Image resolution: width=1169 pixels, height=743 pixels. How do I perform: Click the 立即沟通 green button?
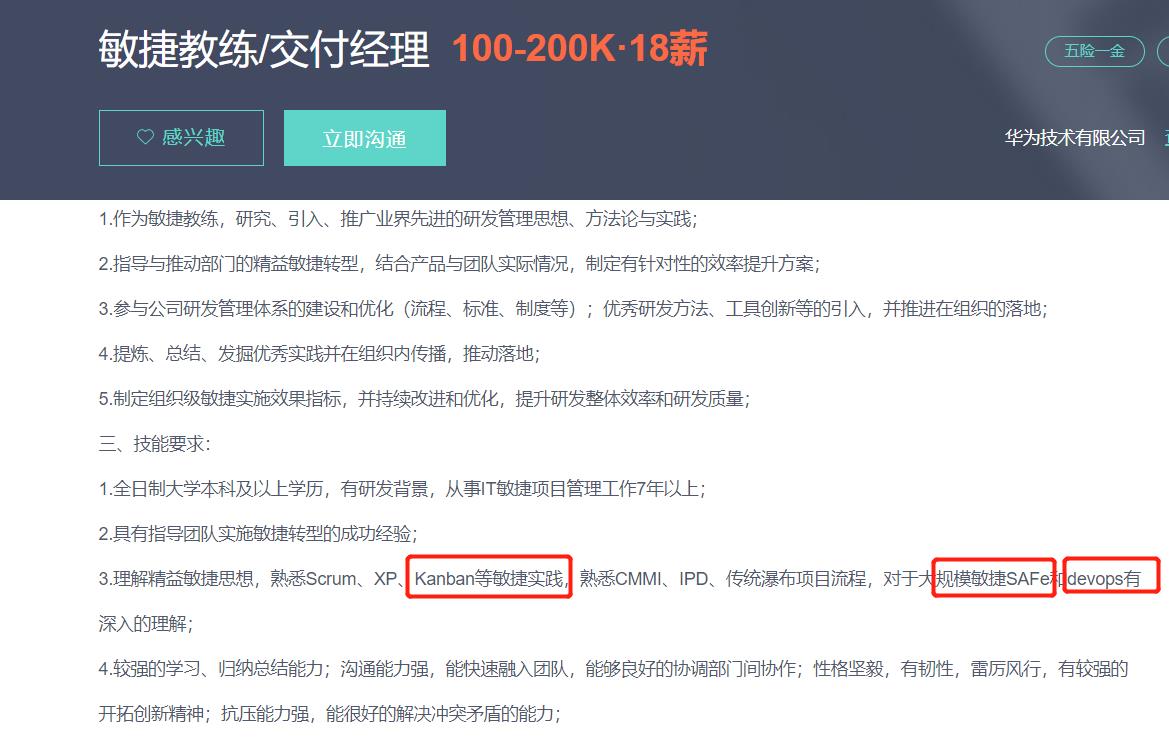[x=364, y=137]
